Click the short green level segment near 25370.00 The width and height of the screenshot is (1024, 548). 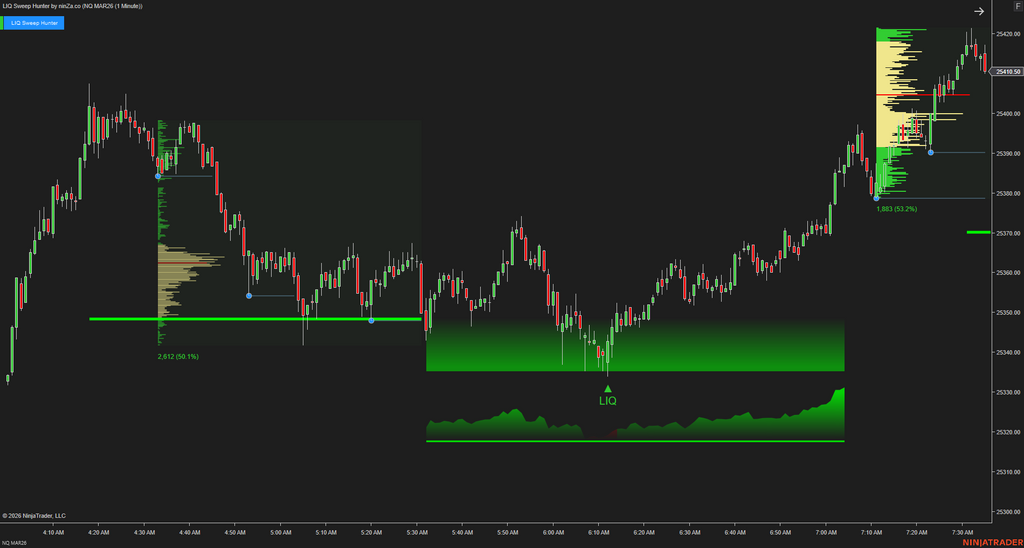pyautogui.click(x=979, y=232)
